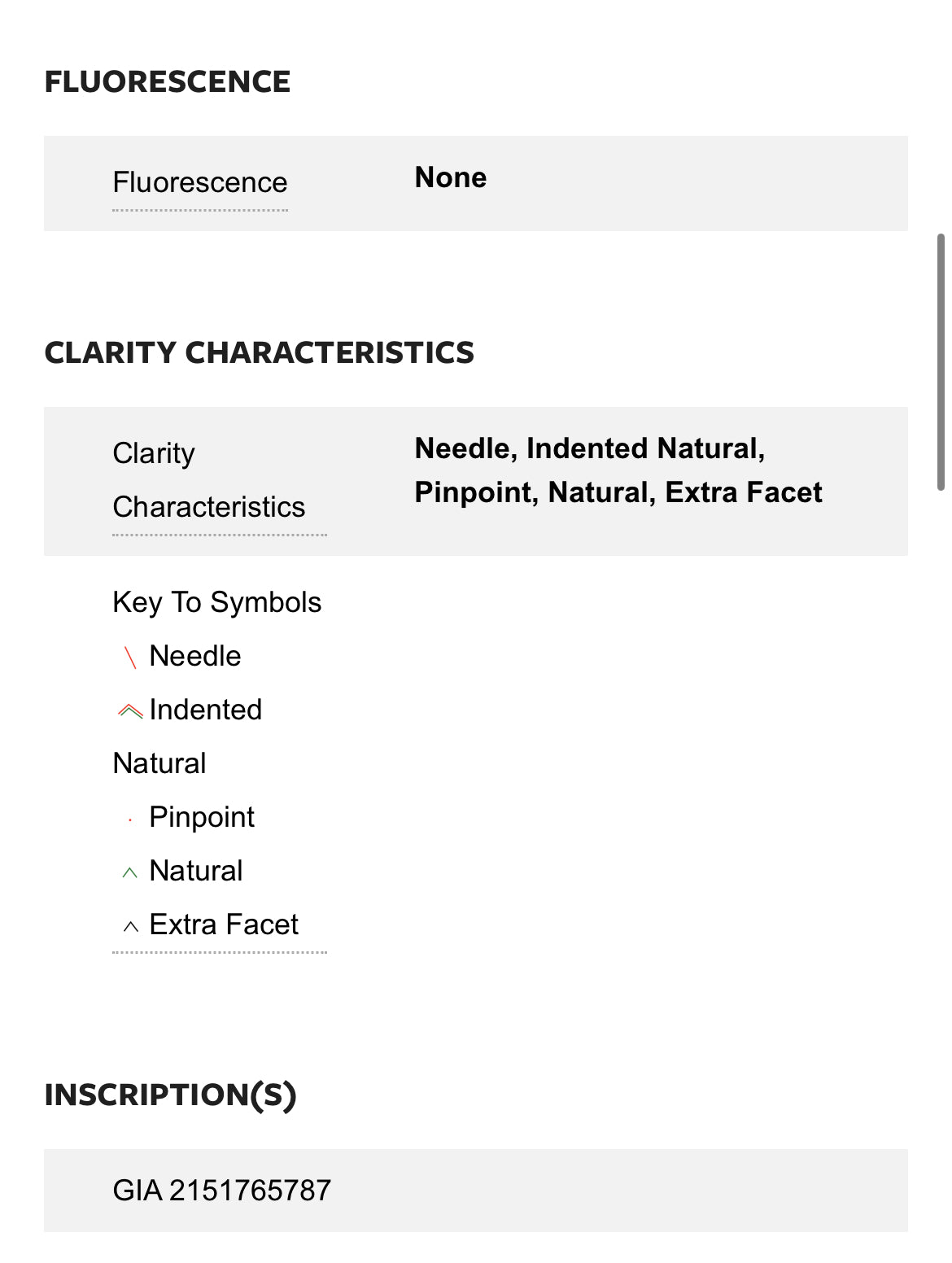
Task: Click the red Needle symbol icon
Action: 130,658
